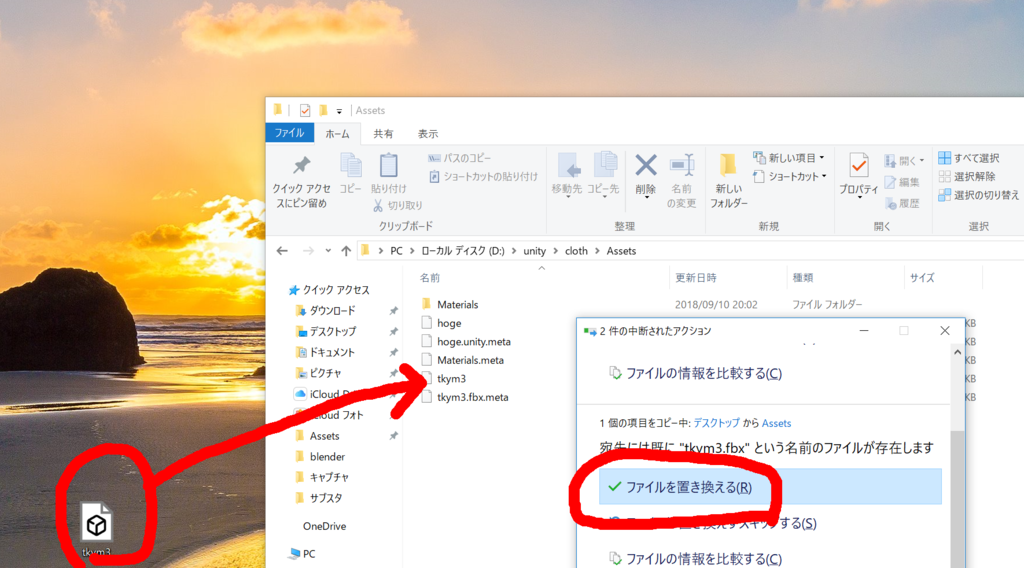This screenshot has width=1024, height=568.
Task: Choose ファイルを置き換える(R) option
Action: (770, 487)
